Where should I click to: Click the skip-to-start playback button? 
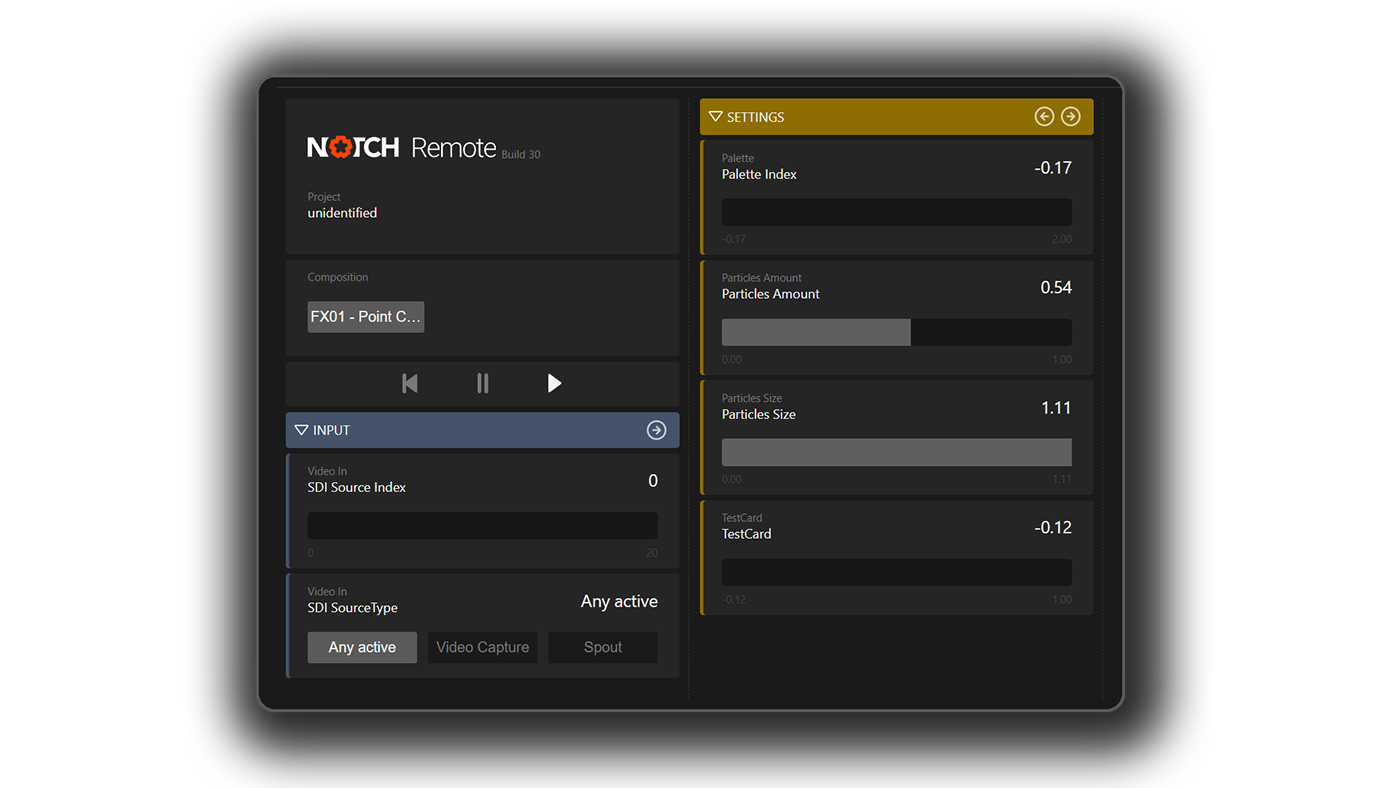[410, 383]
